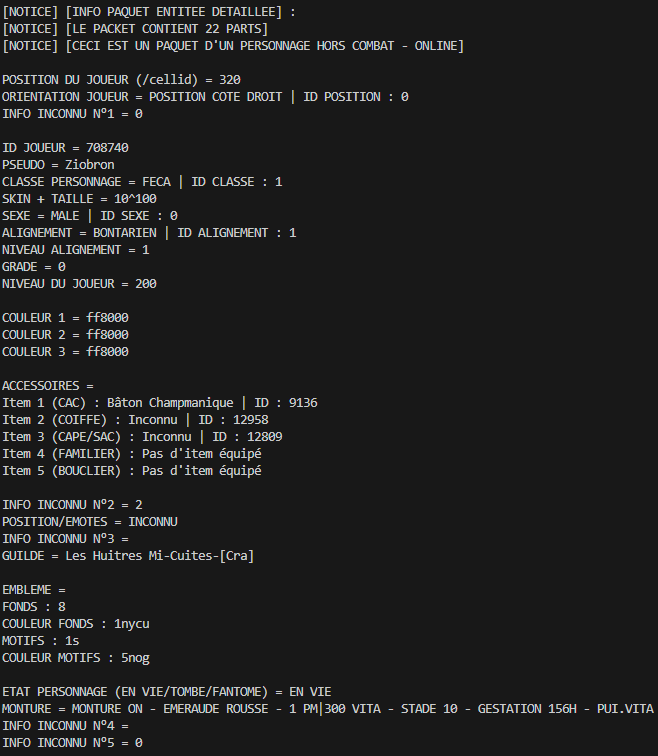Click the PSEUDO name Ziobron
Viewport: 658px width, 756px height.
click(90, 164)
